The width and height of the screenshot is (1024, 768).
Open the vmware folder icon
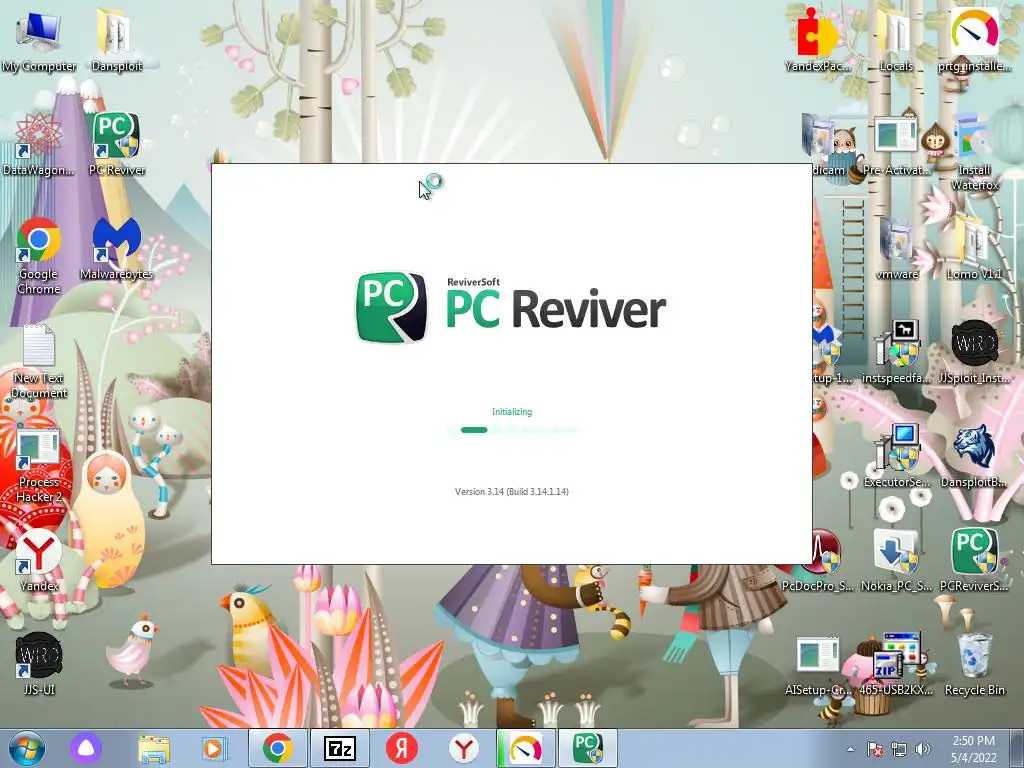coord(896,249)
